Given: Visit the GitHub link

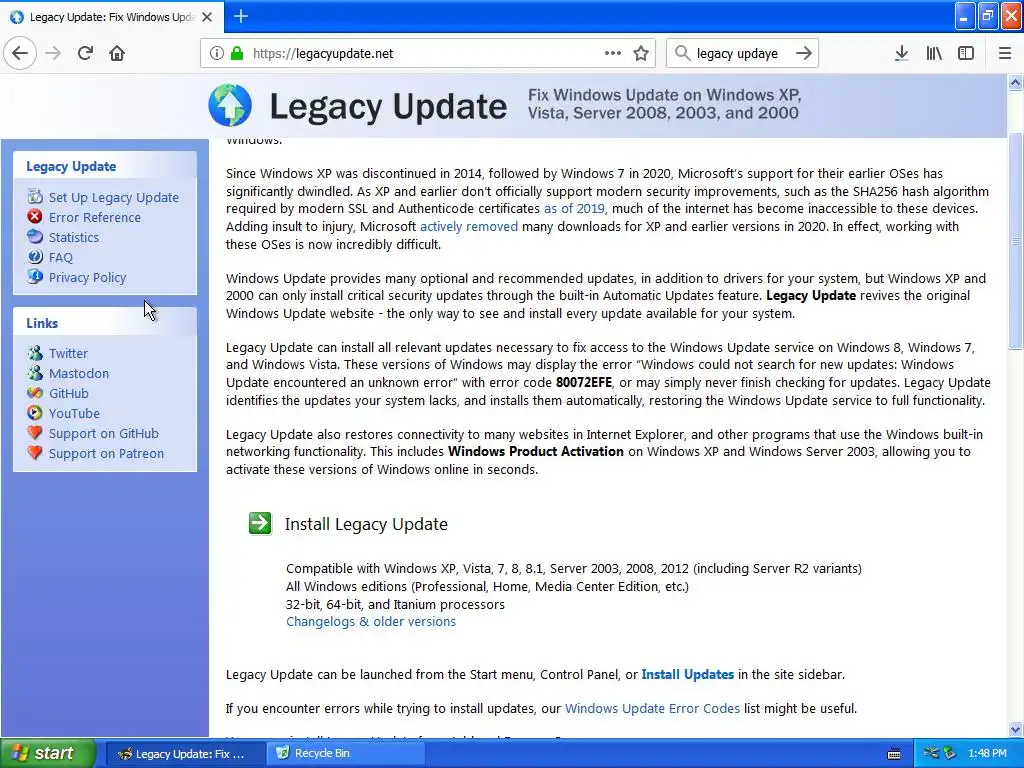Looking at the screenshot, I should point(69,393).
